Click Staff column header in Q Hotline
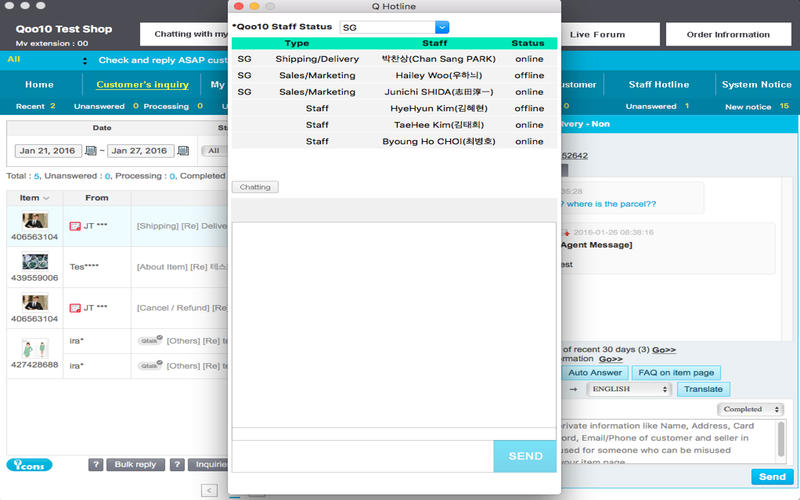The width and height of the screenshot is (800, 500). point(435,43)
